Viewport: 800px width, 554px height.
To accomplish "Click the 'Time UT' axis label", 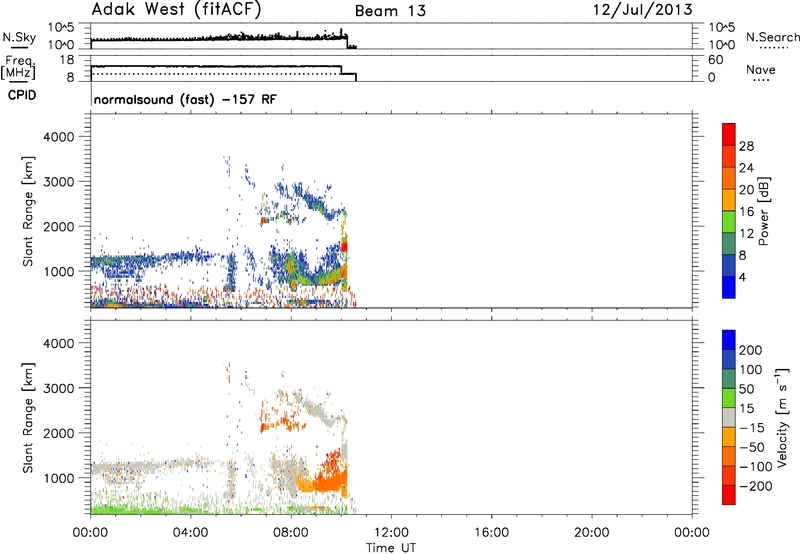I will click(391, 548).
